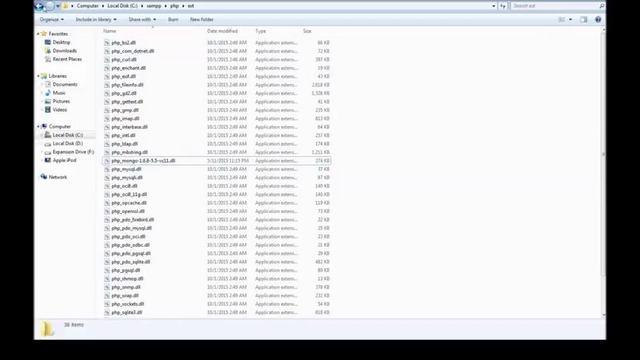Select Local Disk (D:) in sidebar
Image resolution: width=640 pixels, height=360 pixels.
(68, 144)
